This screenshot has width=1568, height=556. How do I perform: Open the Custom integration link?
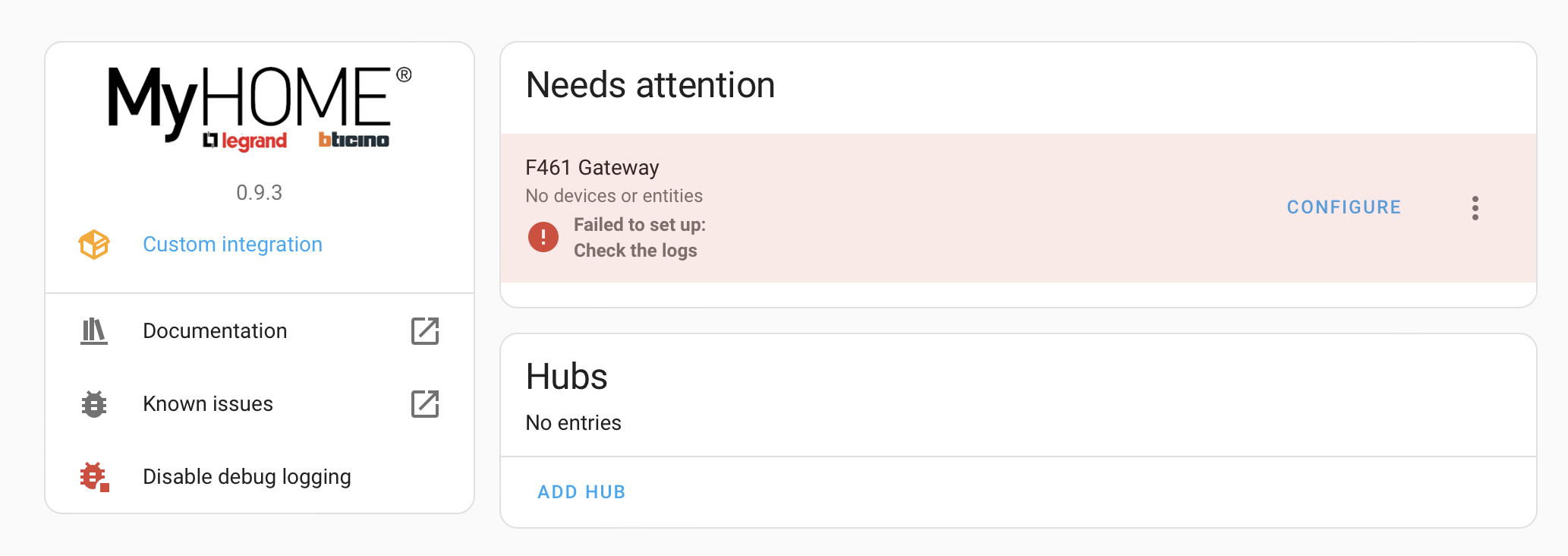232,245
